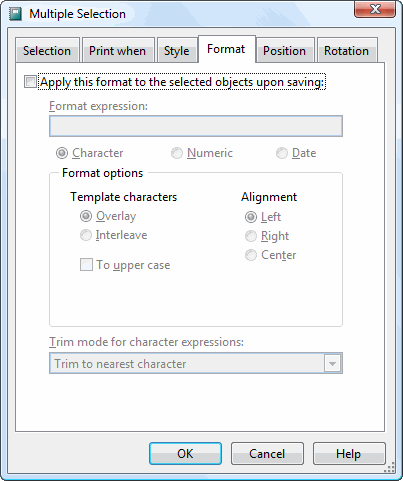Tick the To upper case checkbox
Image resolution: width=403 pixels, height=481 pixels.
(86, 265)
